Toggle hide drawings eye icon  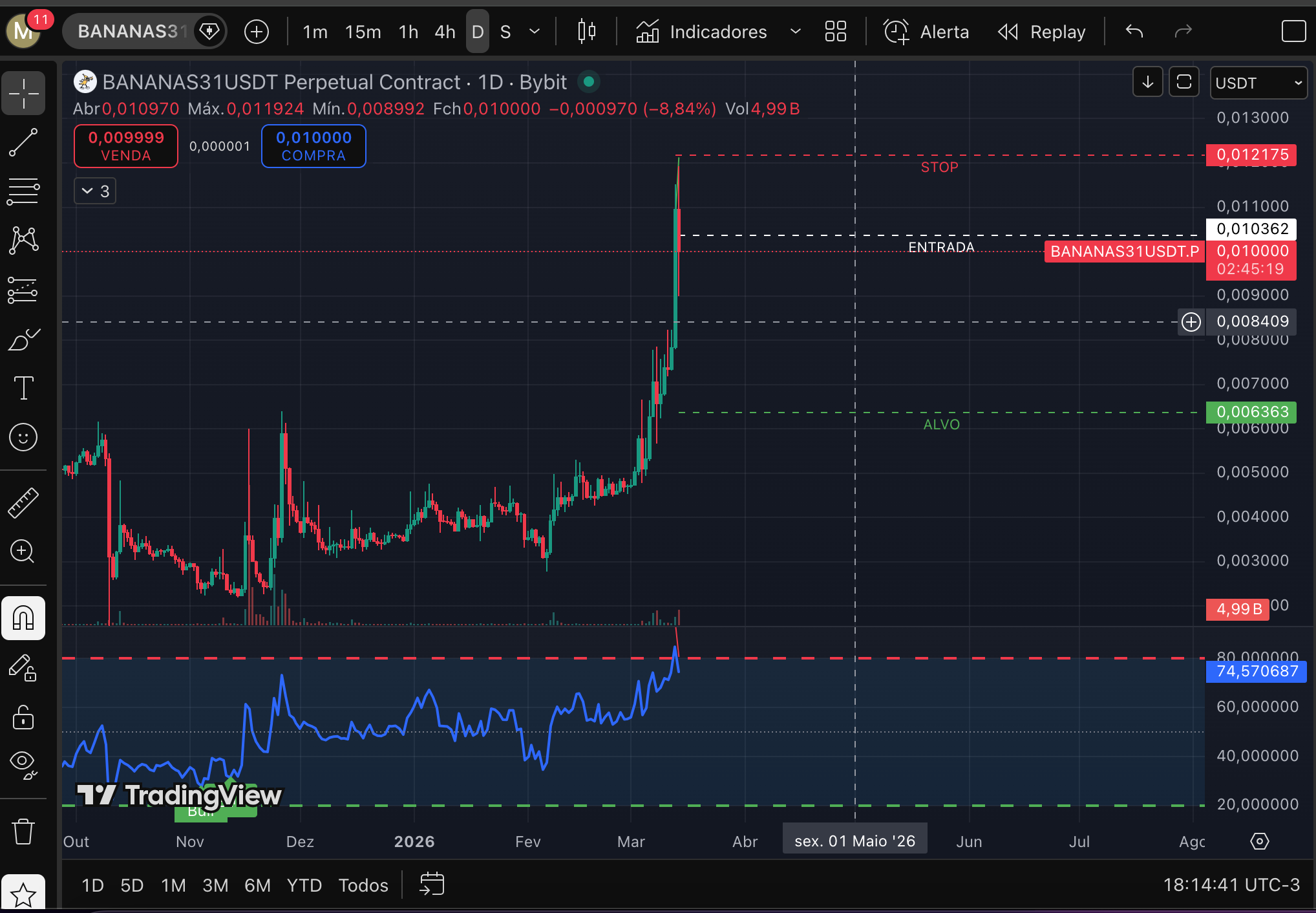23,763
